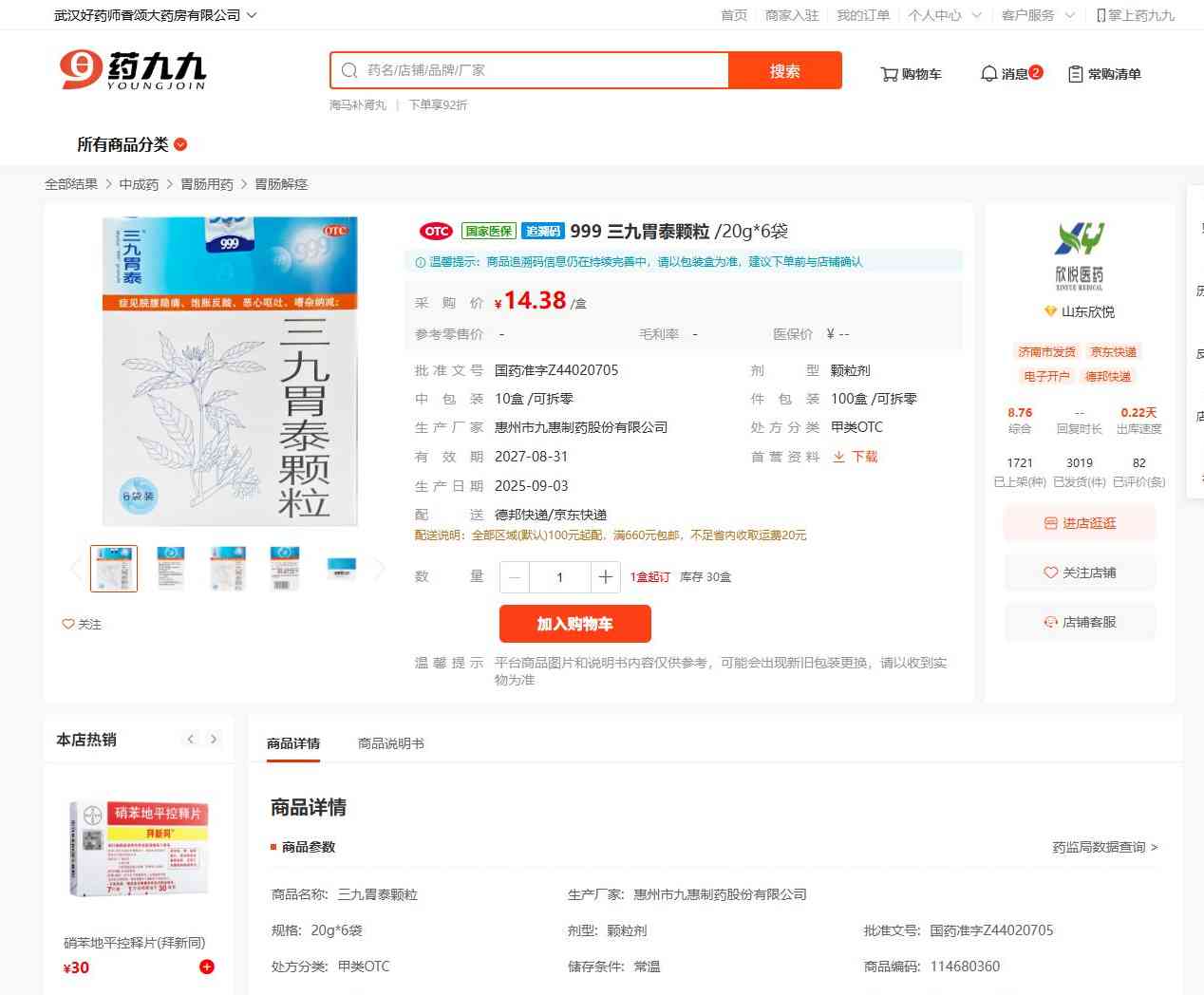Toggle 关注店铺 to follow the store
Viewport: 1204px width, 995px height.
[1080, 573]
